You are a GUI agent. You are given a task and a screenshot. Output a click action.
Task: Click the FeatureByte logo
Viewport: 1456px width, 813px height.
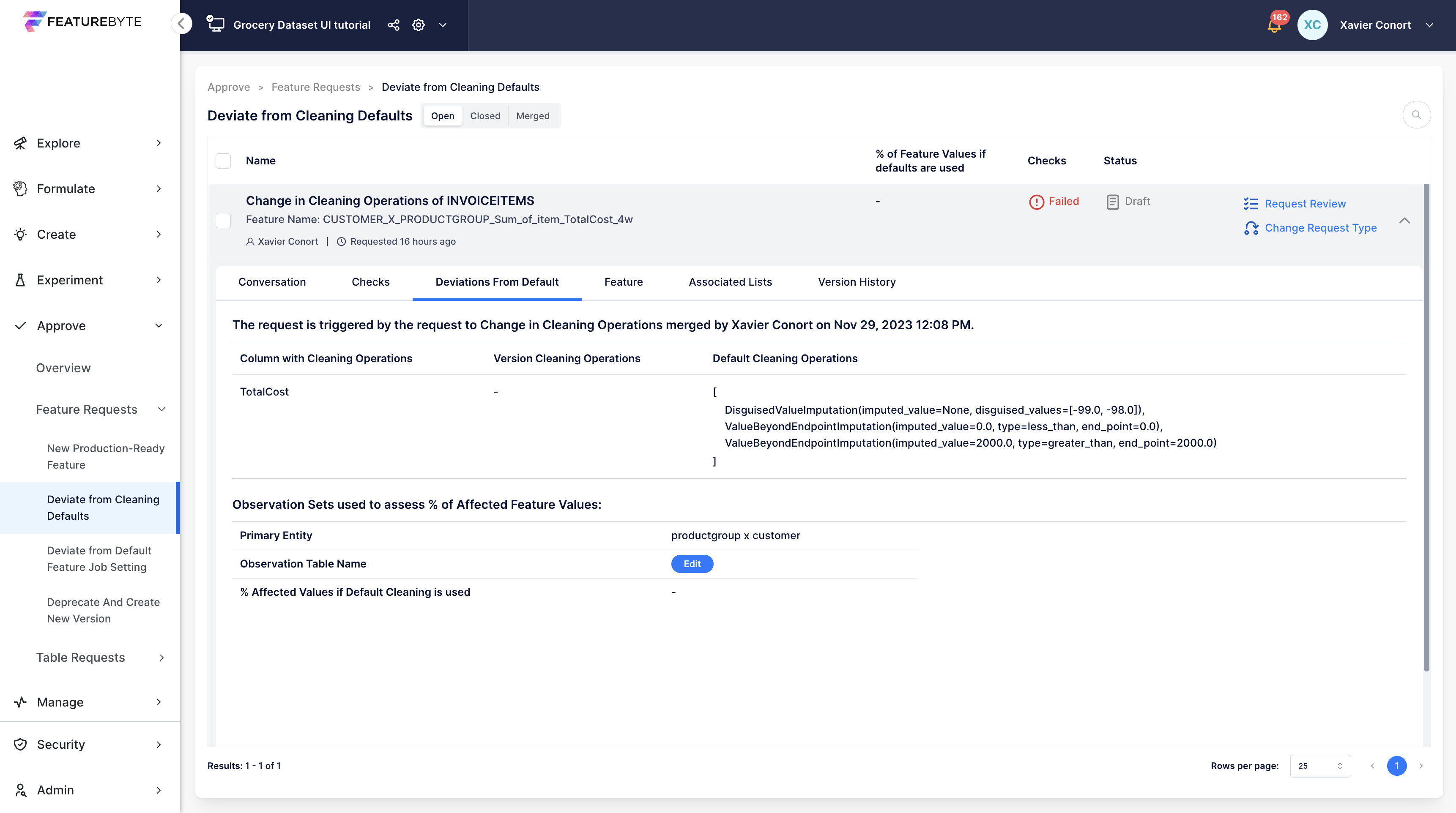82,22
